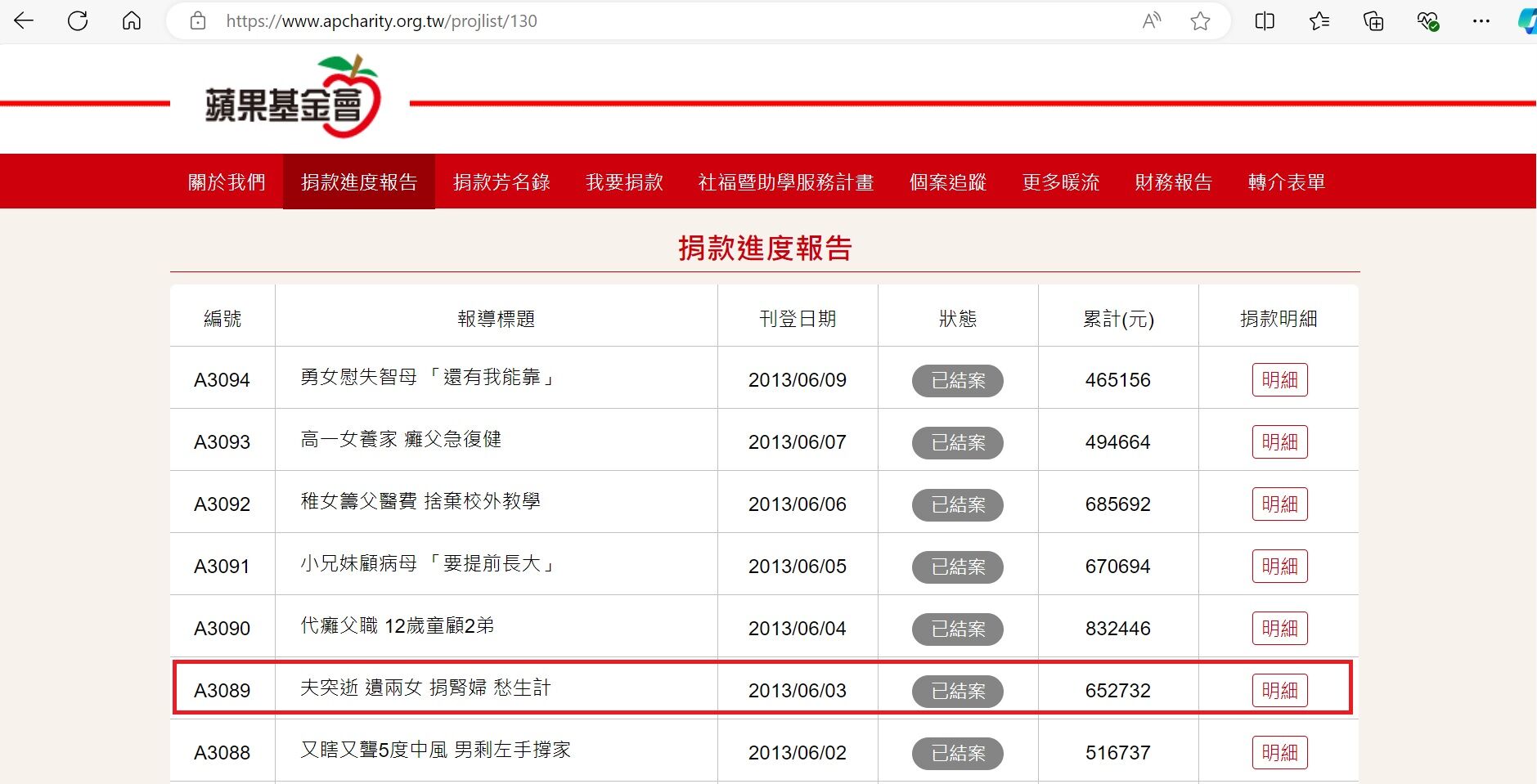Image resolution: width=1537 pixels, height=784 pixels.
Task: Open 明細 for case A3093
Action: [x=1279, y=442]
